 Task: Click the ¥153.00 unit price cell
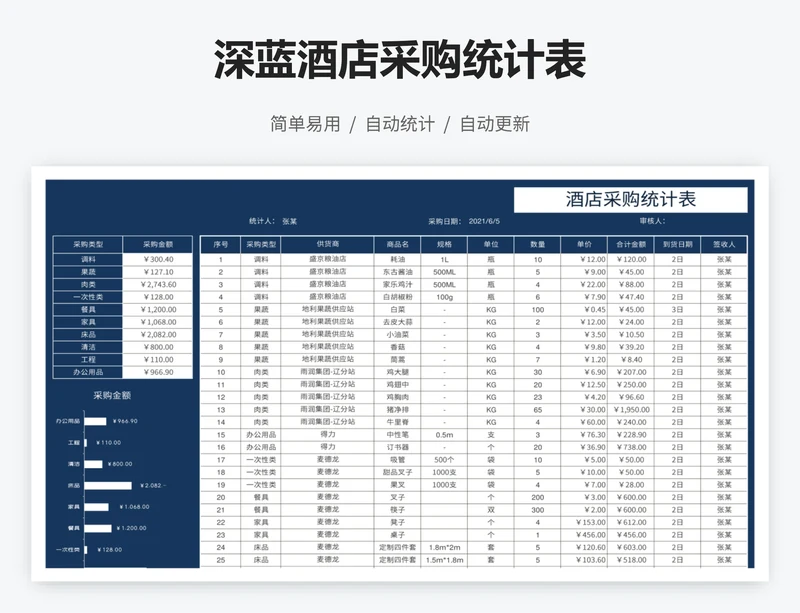(x=584, y=523)
